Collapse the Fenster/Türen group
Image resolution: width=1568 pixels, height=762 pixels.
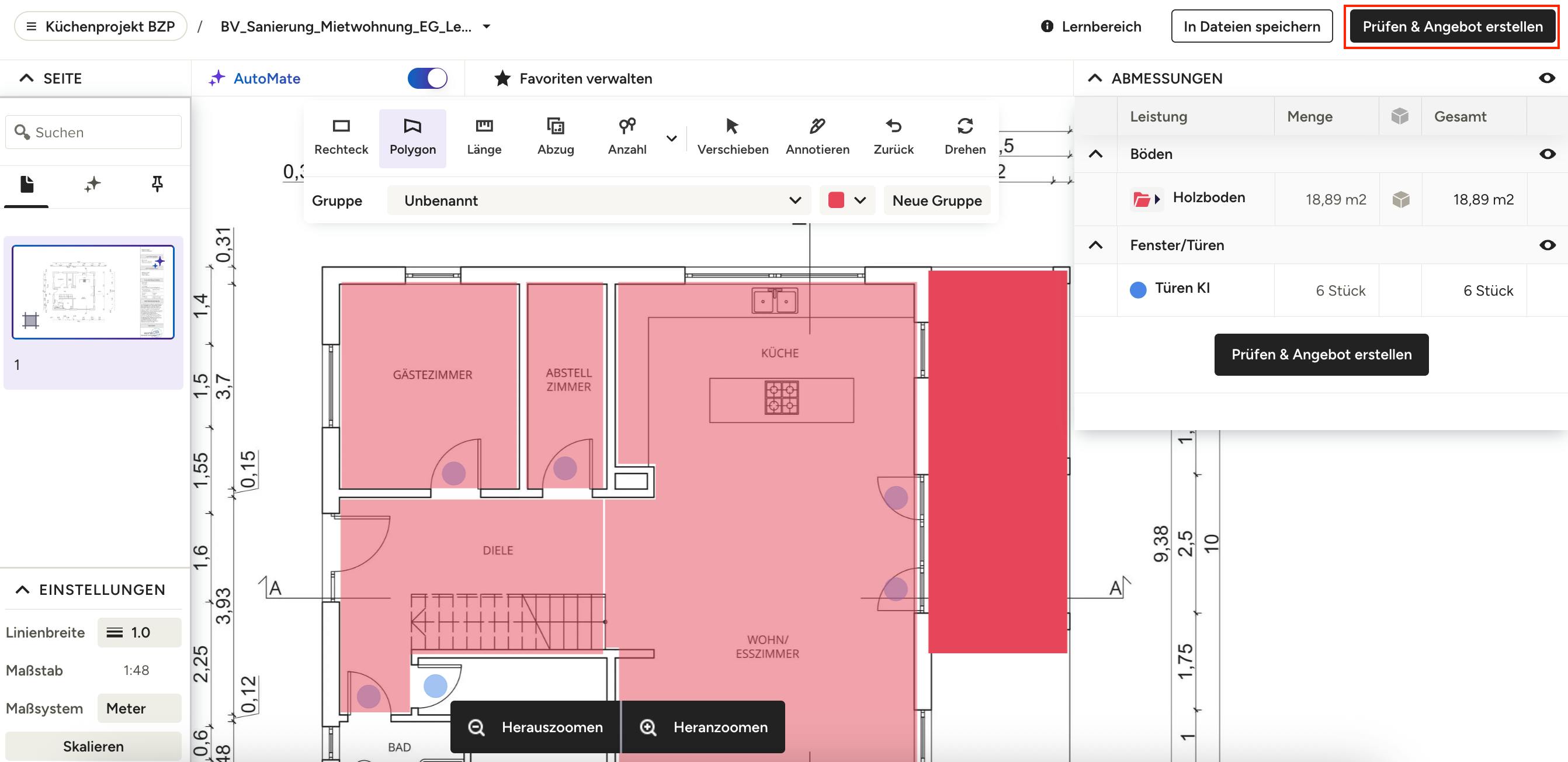(1095, 245)
